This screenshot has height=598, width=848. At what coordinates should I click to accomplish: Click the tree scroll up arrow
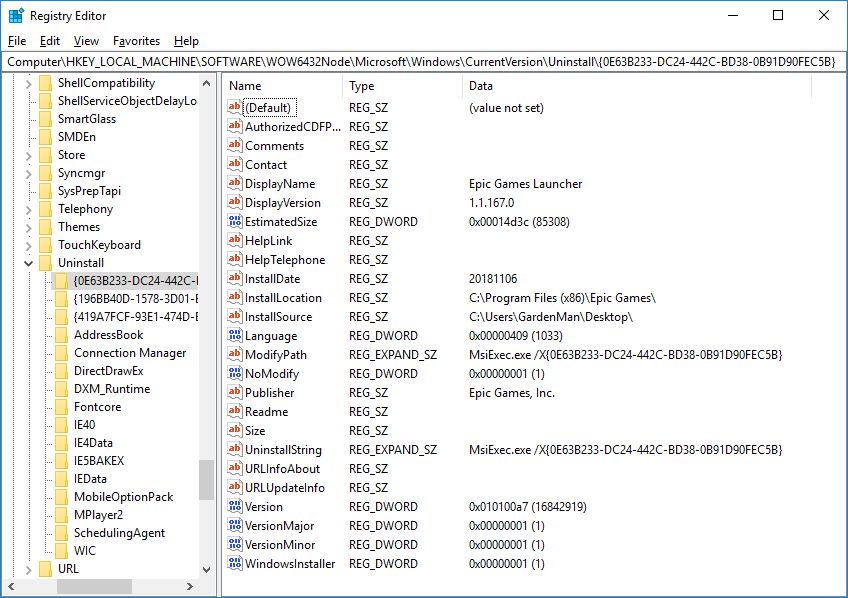coord(206,83)
